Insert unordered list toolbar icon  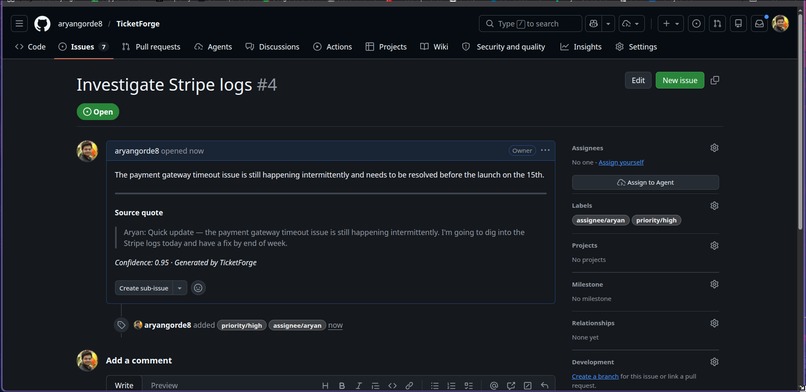435,386
